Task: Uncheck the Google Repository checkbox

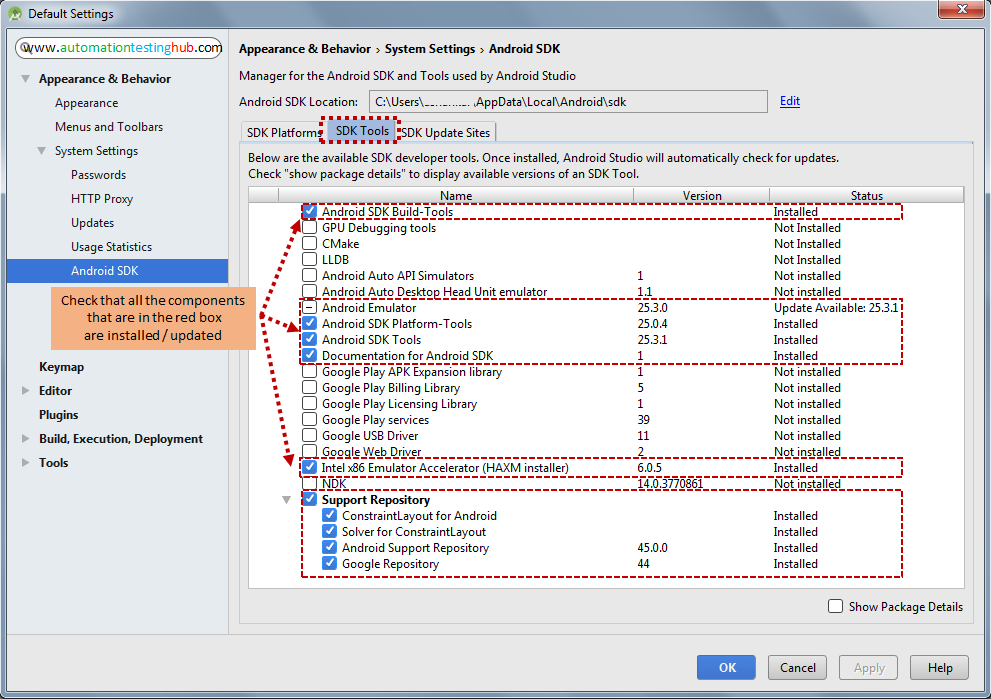Action: [x=329, y=563]
